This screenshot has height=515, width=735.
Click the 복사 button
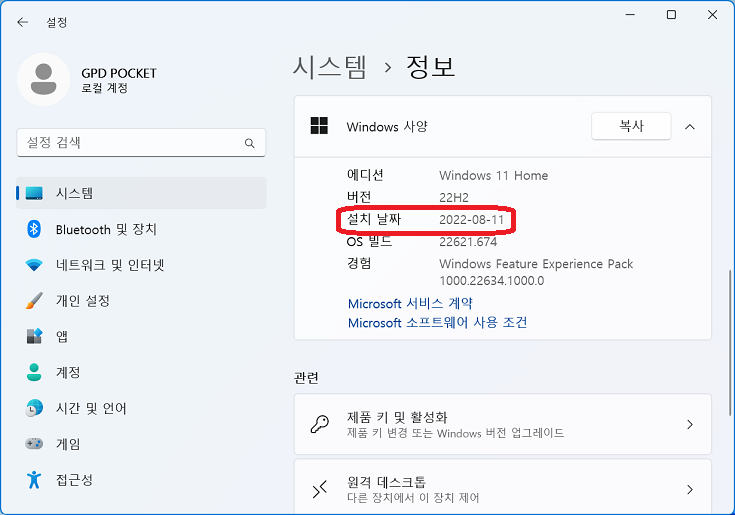pyautogui.click(x=631, y=126)
